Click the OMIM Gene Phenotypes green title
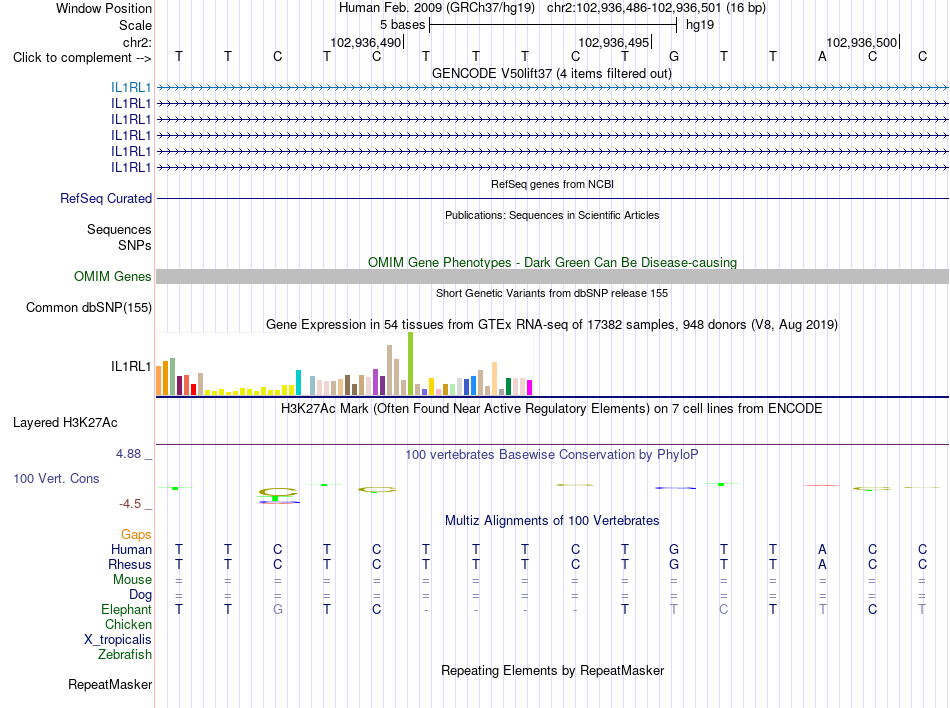The height and width of the screenshot is (708, 950). point(552,262)
